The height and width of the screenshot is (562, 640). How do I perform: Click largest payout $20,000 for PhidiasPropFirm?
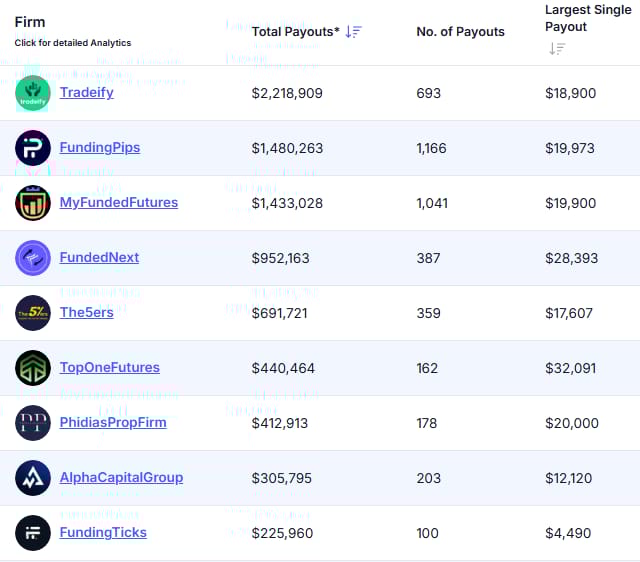click(572, 423)
